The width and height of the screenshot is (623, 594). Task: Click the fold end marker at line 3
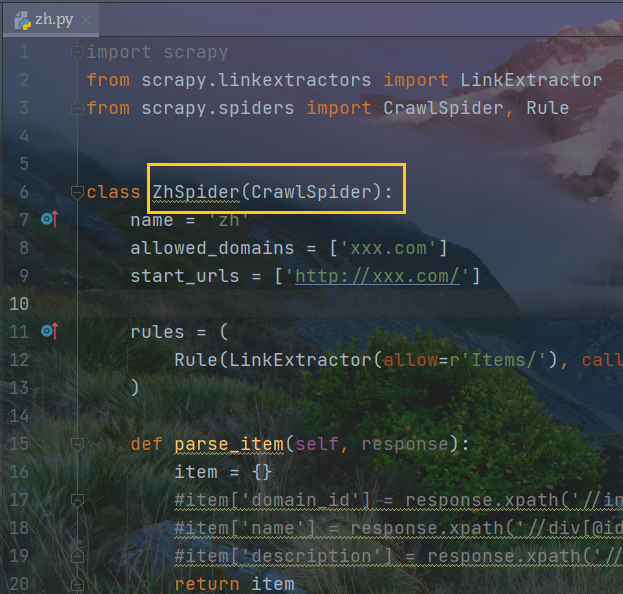point(77,108)
